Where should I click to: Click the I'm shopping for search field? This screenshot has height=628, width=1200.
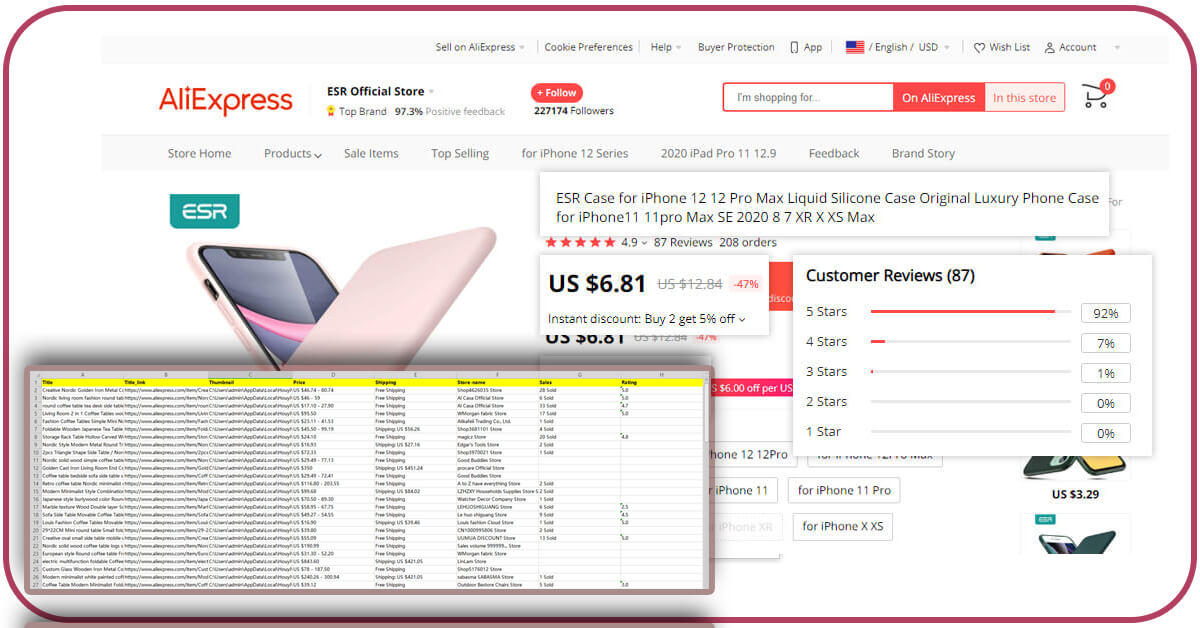(x=808, y=97)
